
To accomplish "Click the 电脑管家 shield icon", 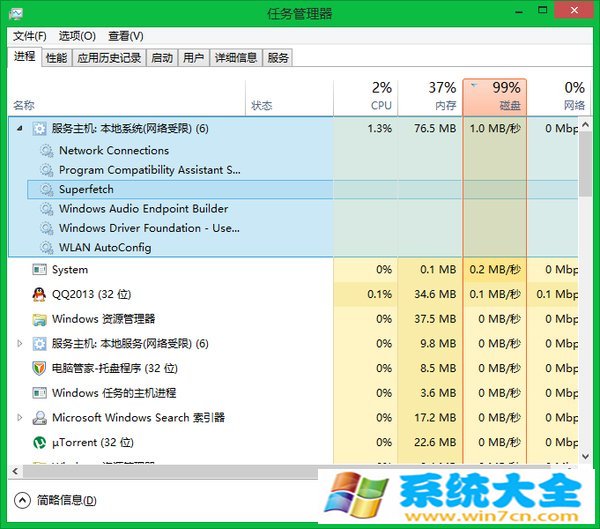I will 39,368.
